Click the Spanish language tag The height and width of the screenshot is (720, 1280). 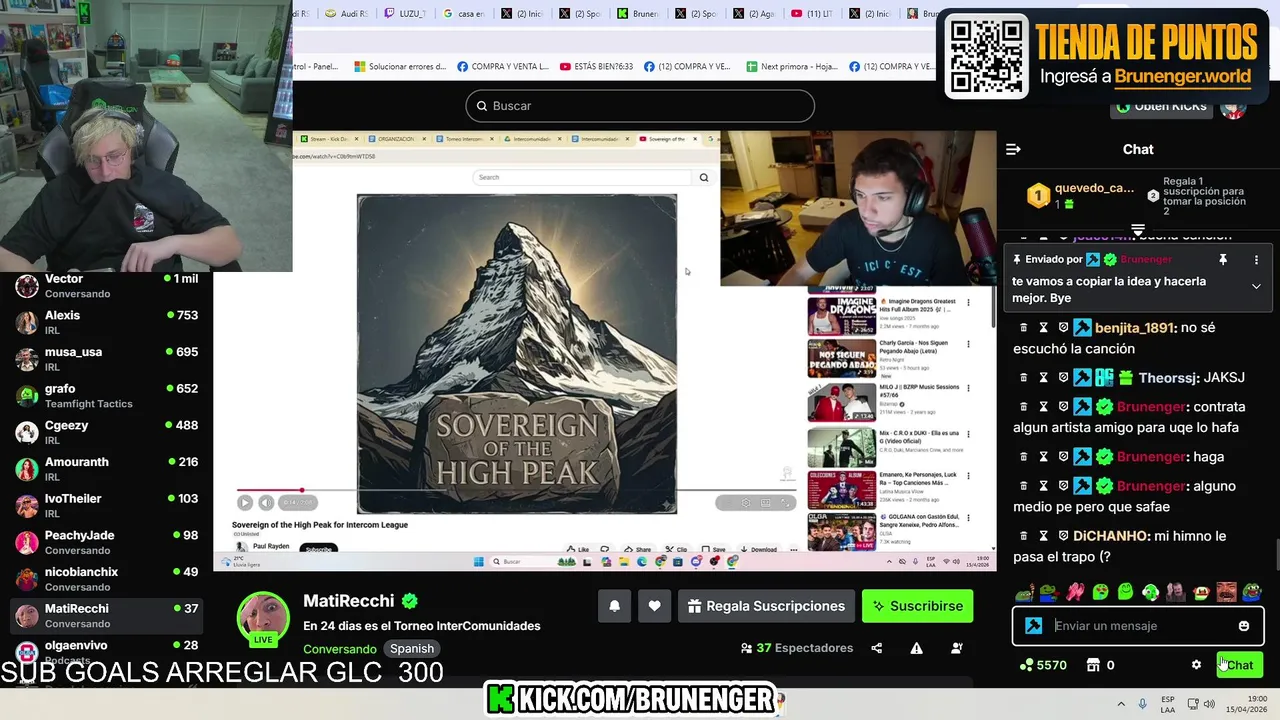pyautogui.click(x=412, y=649)
